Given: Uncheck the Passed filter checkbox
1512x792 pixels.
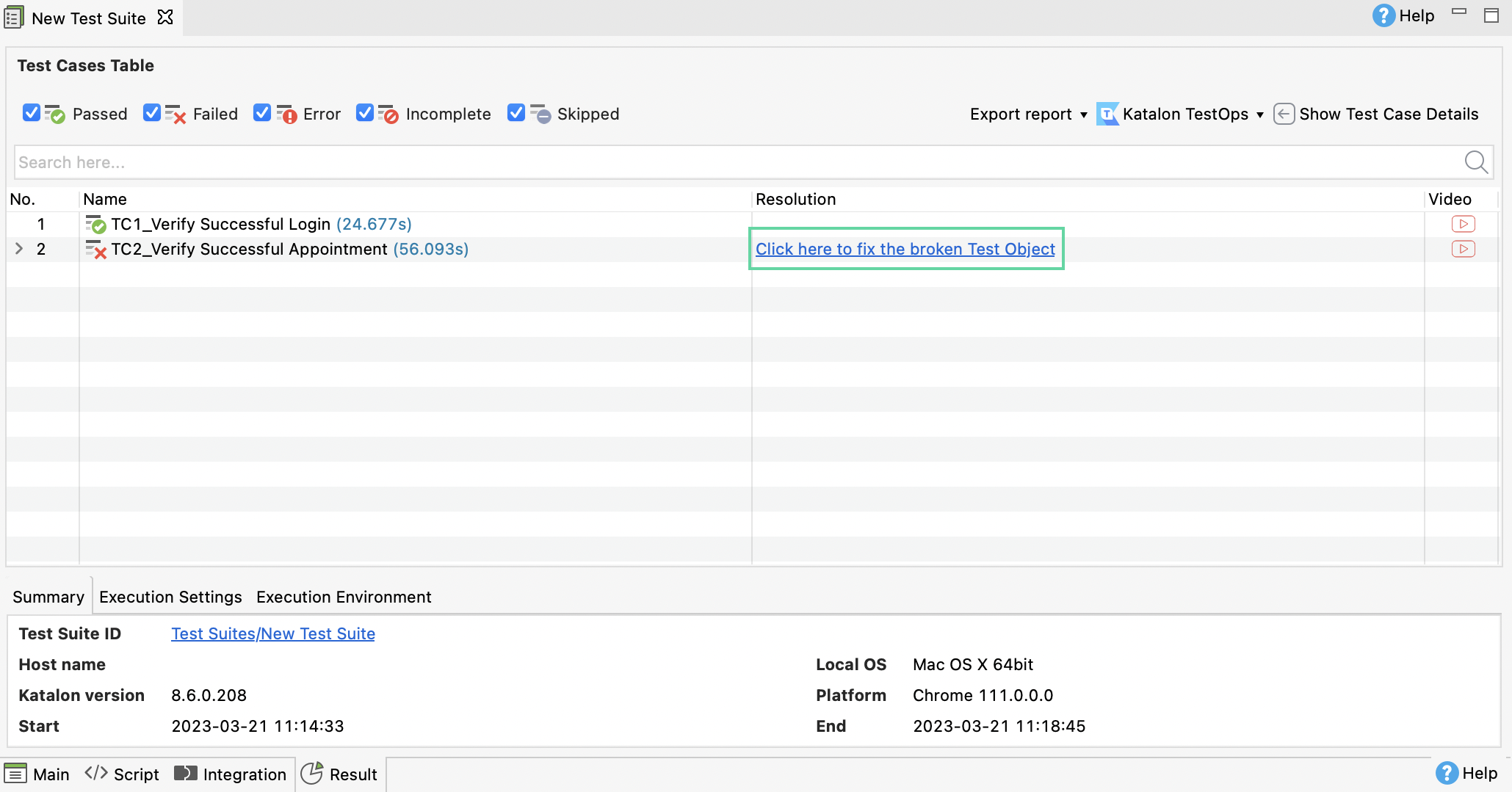Looking at the screenshot, I should [31, 113].
